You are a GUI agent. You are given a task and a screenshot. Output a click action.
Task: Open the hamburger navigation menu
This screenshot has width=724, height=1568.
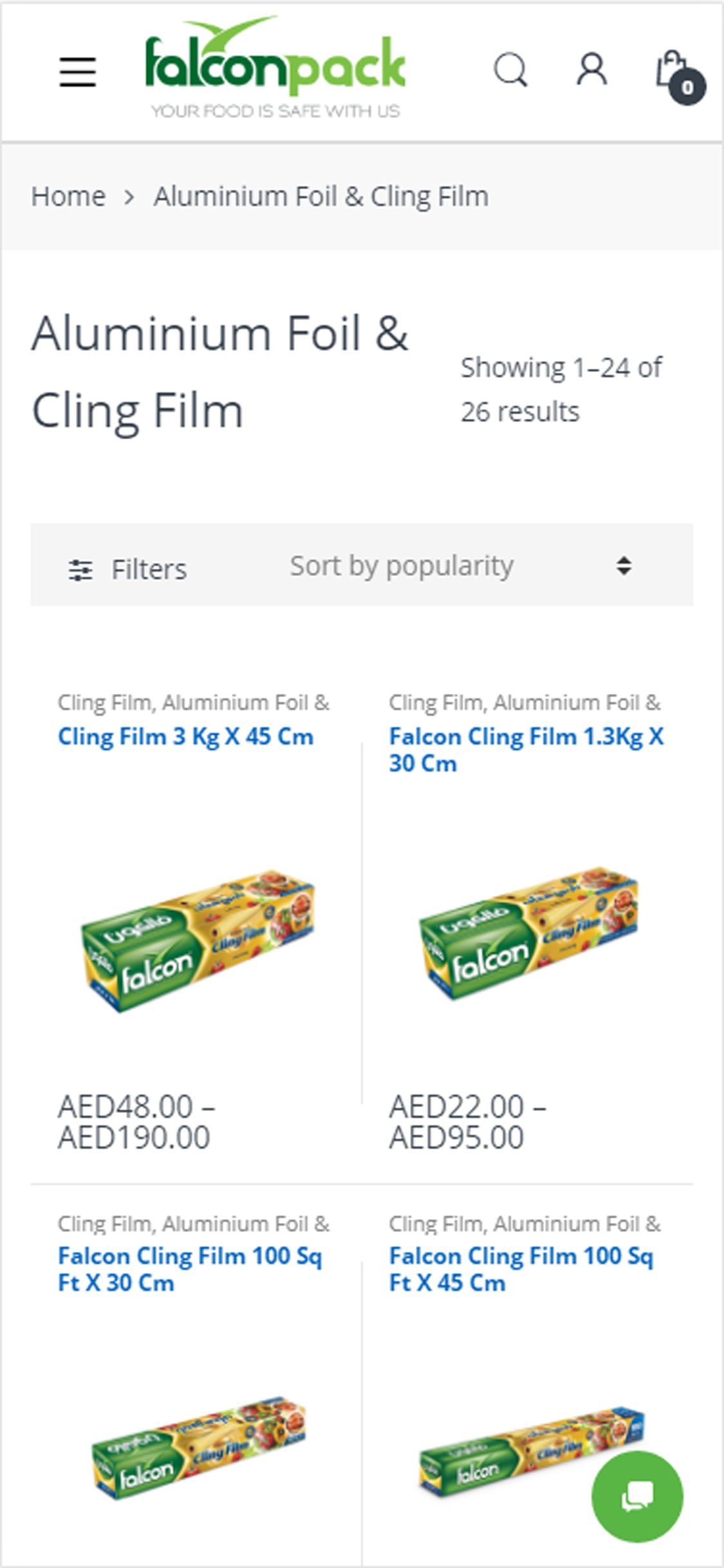(78, 71)
